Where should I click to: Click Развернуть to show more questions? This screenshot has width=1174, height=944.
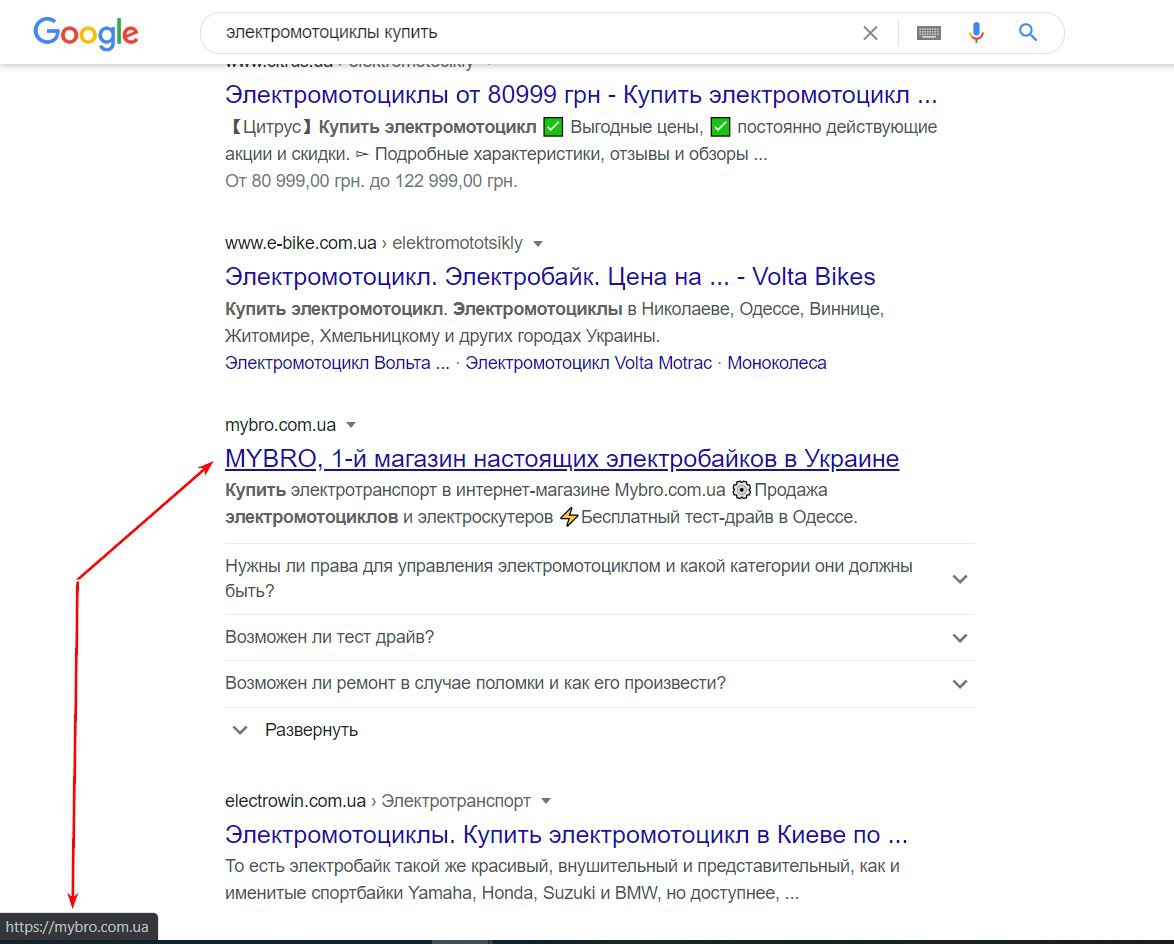click(296, 730)
